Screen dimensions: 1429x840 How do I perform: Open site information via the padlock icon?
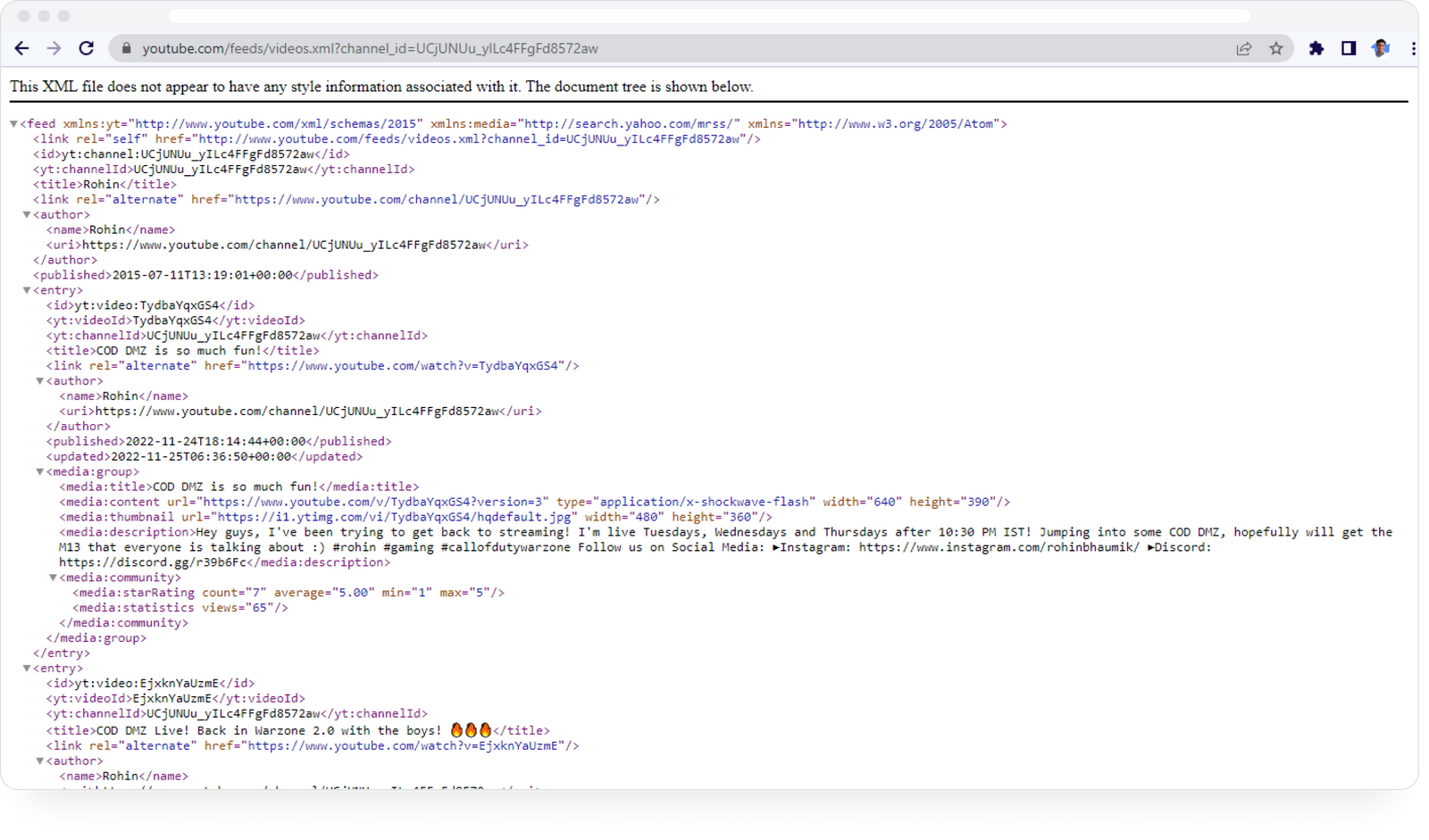126,49
